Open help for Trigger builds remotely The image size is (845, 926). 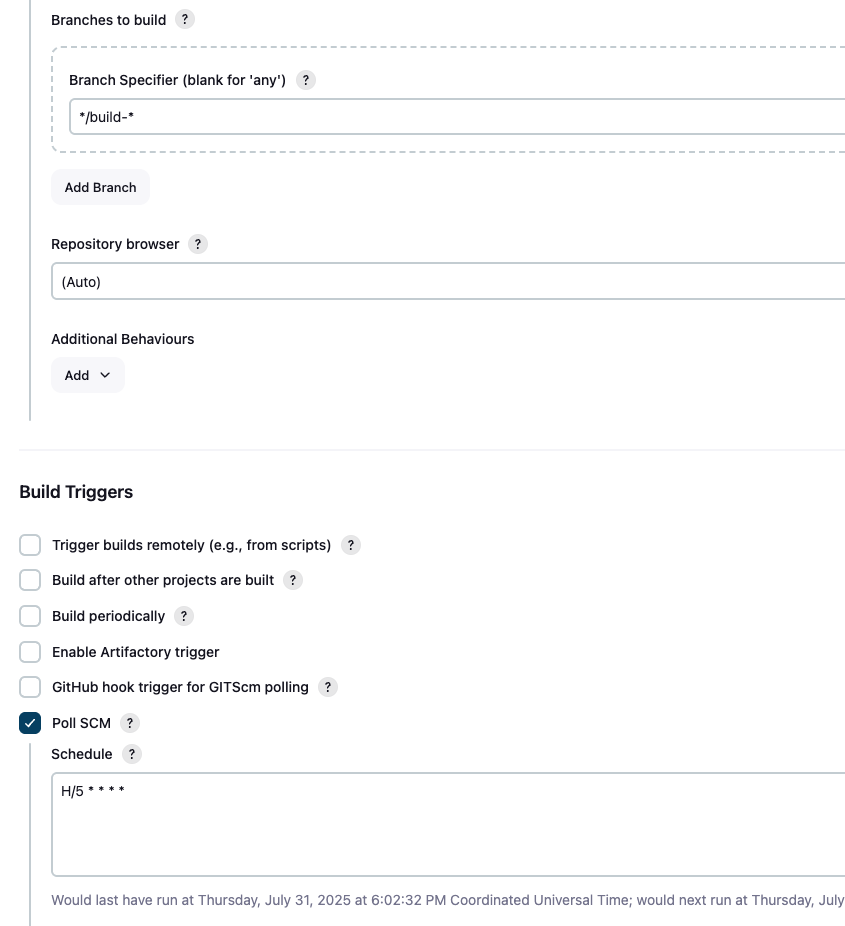point(351,544)
